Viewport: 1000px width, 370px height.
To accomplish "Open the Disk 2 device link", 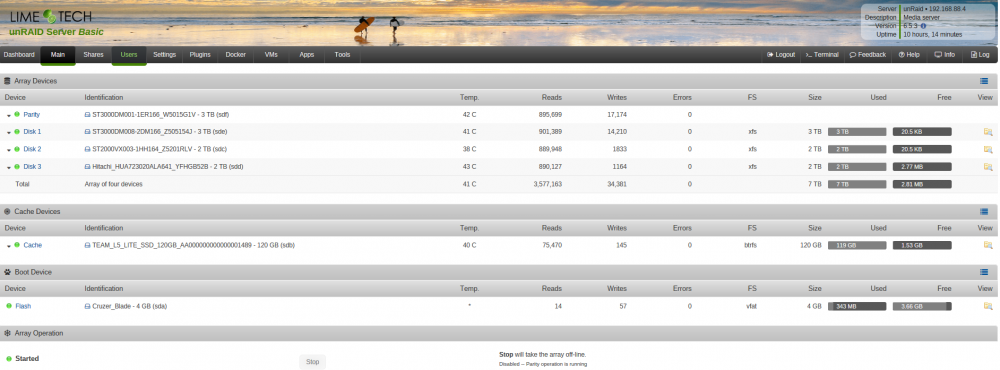I will click(33, 149).
